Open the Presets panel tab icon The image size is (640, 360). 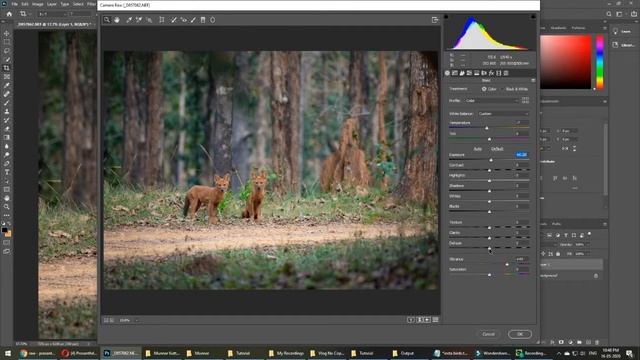[506, 73]
